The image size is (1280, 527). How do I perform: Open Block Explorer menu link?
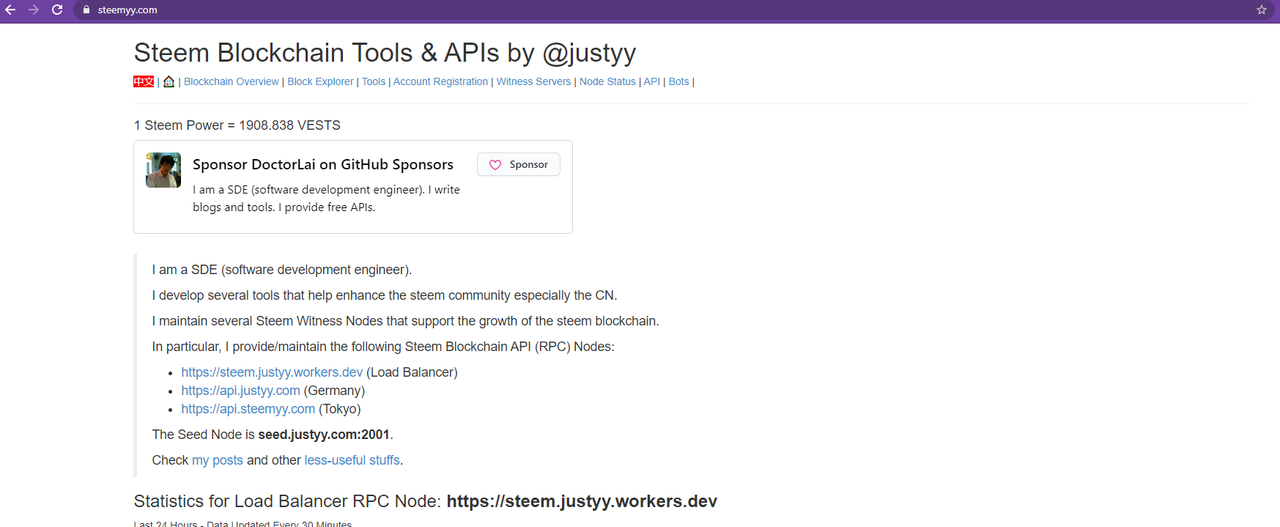pyautogui.click(x=320, y=82)
